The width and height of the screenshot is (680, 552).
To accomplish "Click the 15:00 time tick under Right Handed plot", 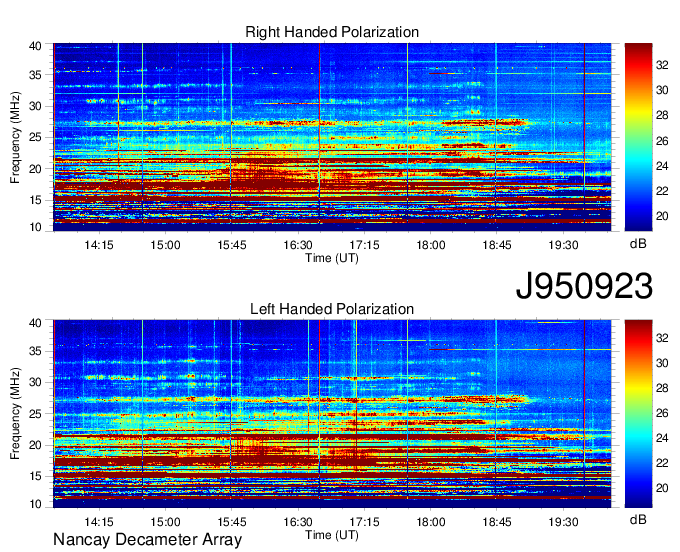I will 165,245.
